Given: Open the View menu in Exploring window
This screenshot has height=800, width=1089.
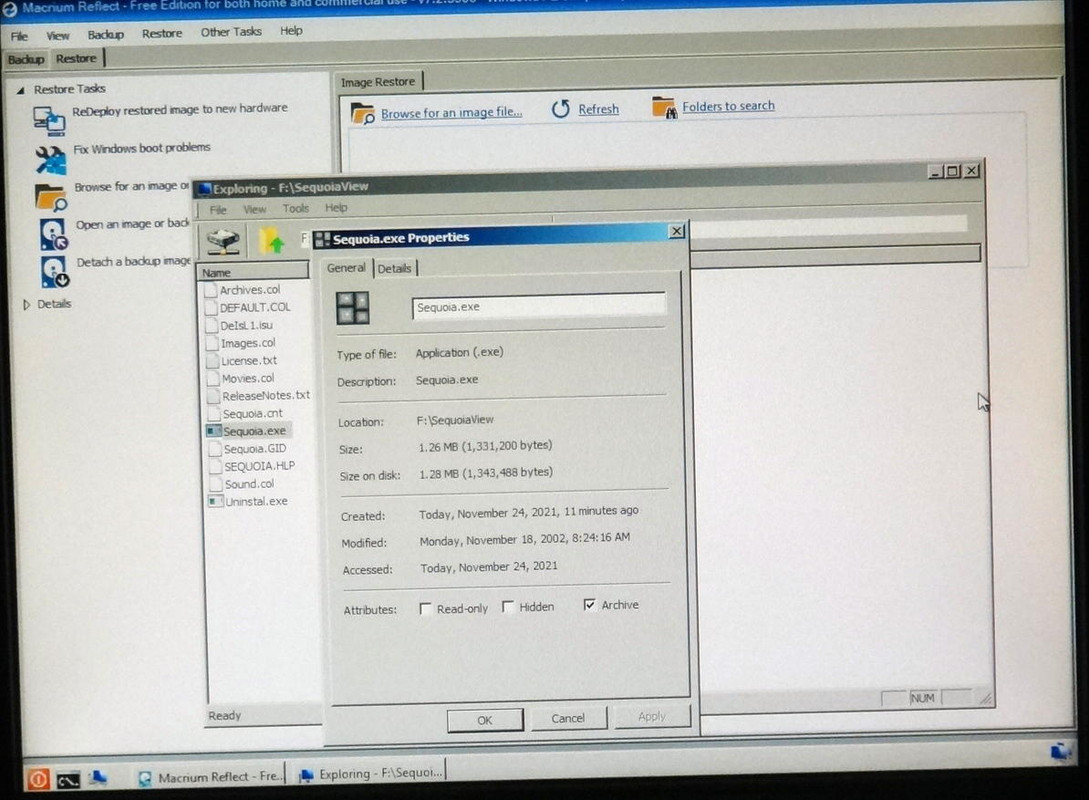Looking at the screenshot, I should tap(254, 209).
